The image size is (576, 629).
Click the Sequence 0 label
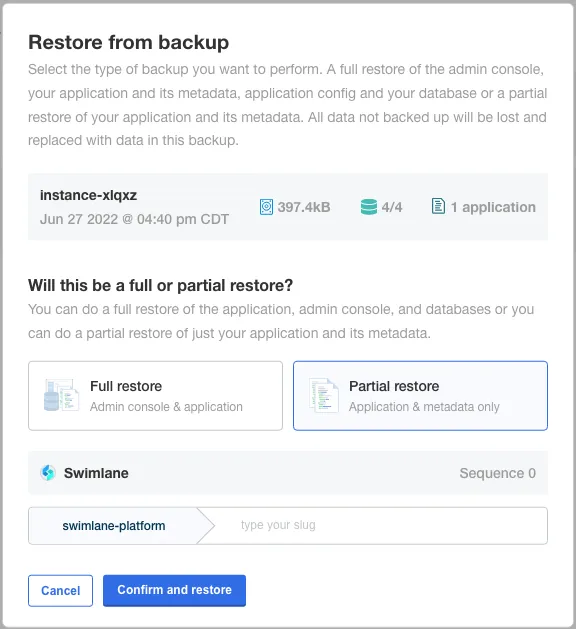[x=497, y=473]
